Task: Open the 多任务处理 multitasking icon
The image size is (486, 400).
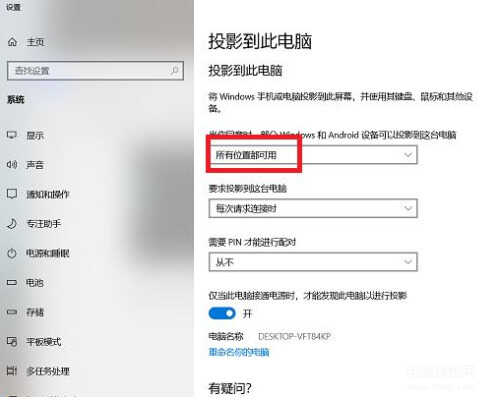Action: 12,371
